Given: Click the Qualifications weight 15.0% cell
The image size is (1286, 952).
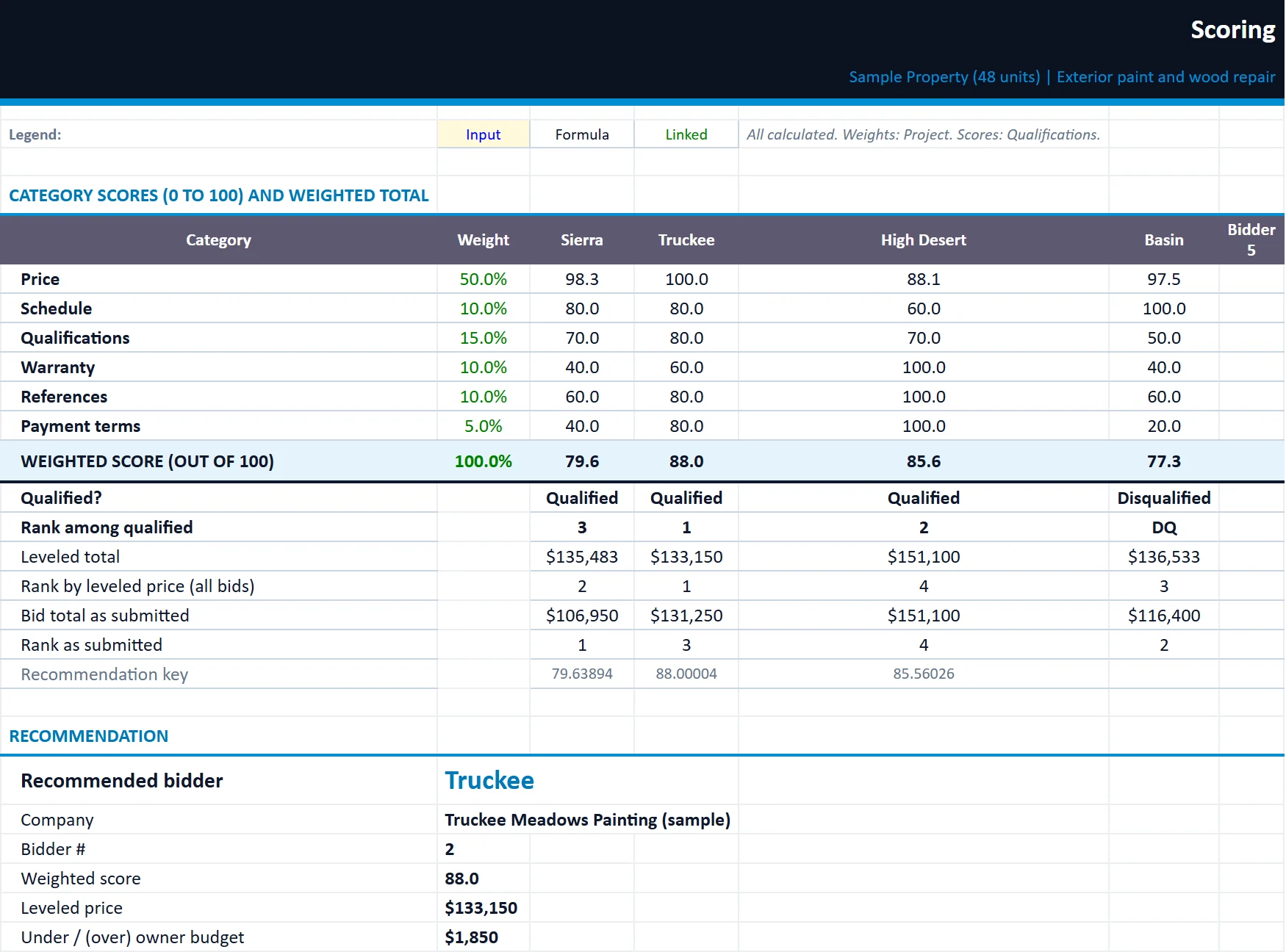Looking at the screenshot, I should coord(484,338).
